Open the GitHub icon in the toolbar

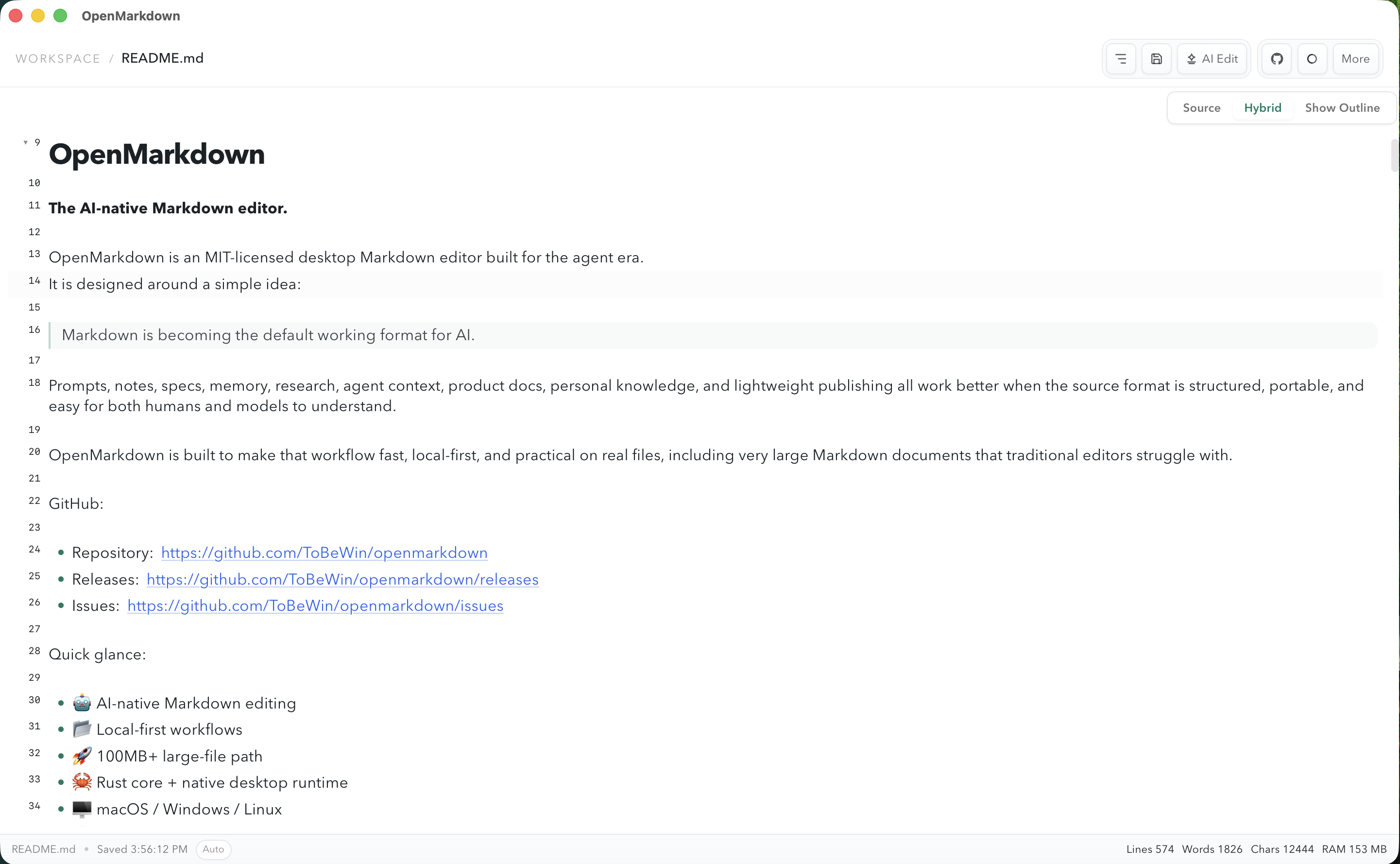click(x=1277, y=58)
